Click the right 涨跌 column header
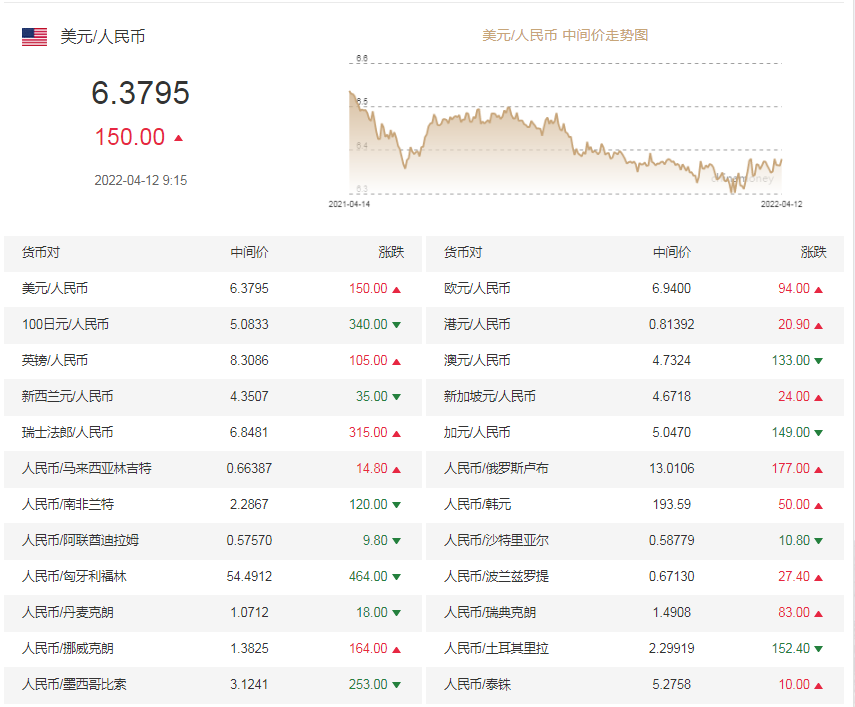The image size is (855, 707). 813,253
